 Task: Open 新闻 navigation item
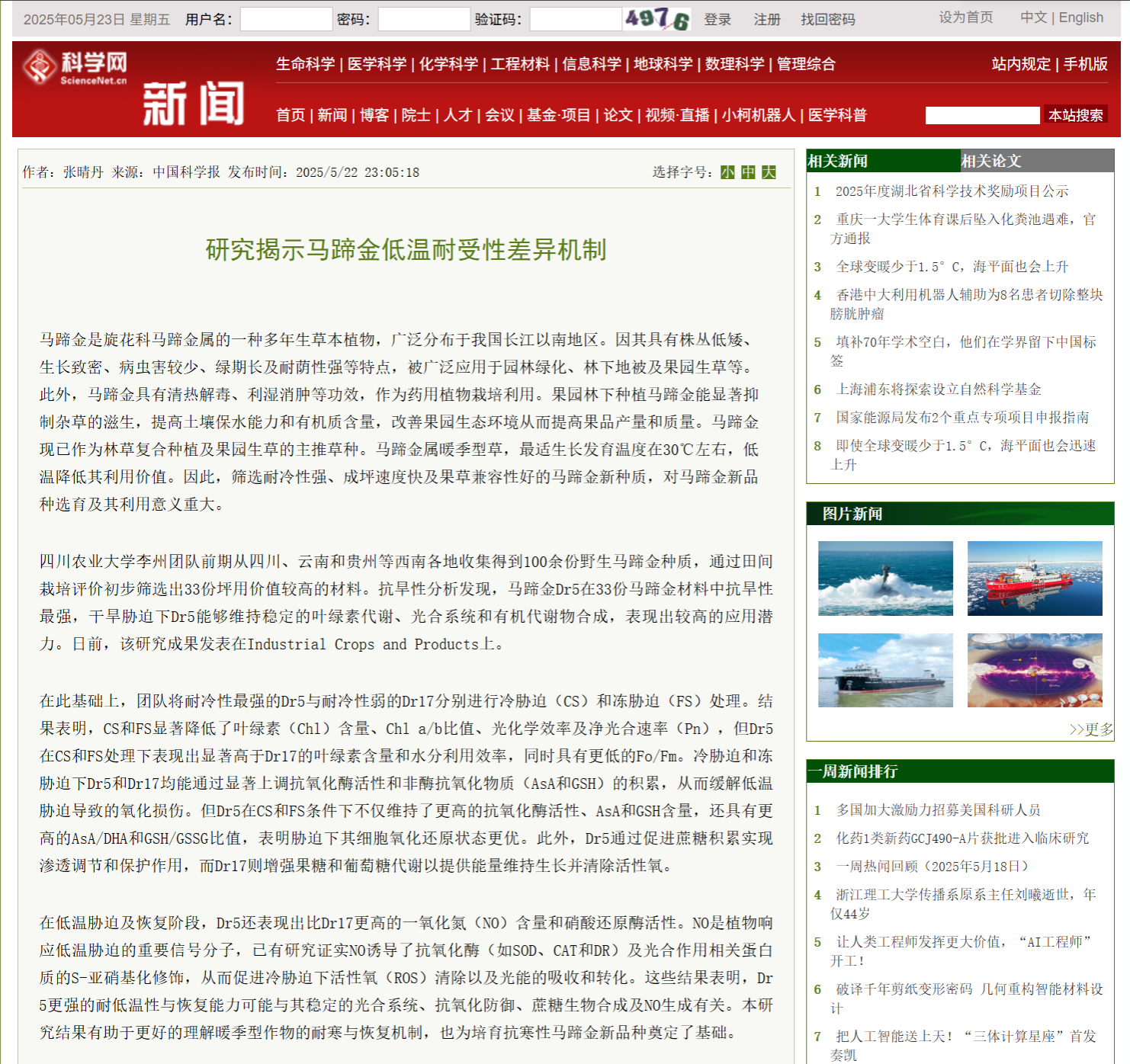click(x=332, y=115)
